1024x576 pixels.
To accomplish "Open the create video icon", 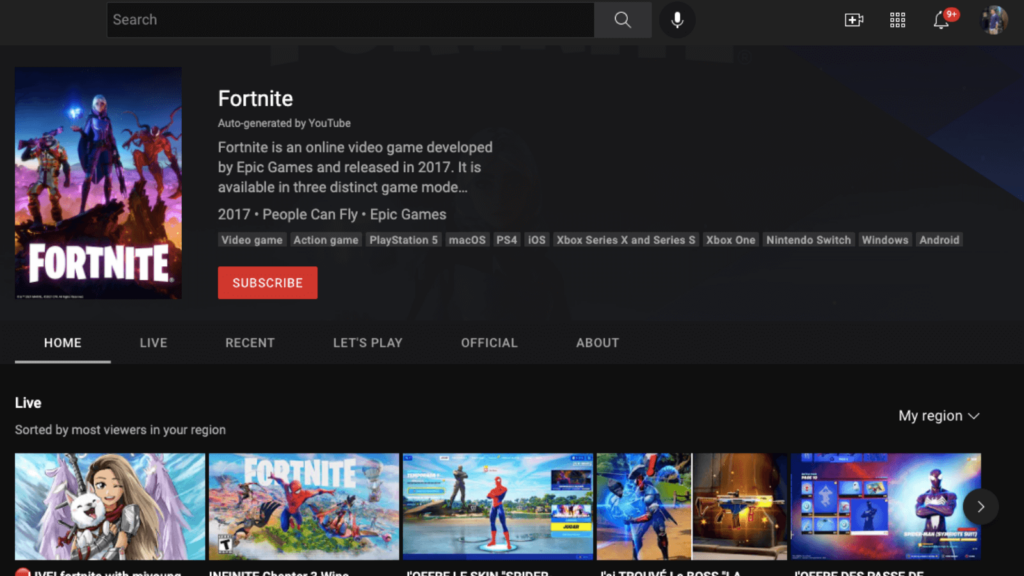I will click(854, 20).
